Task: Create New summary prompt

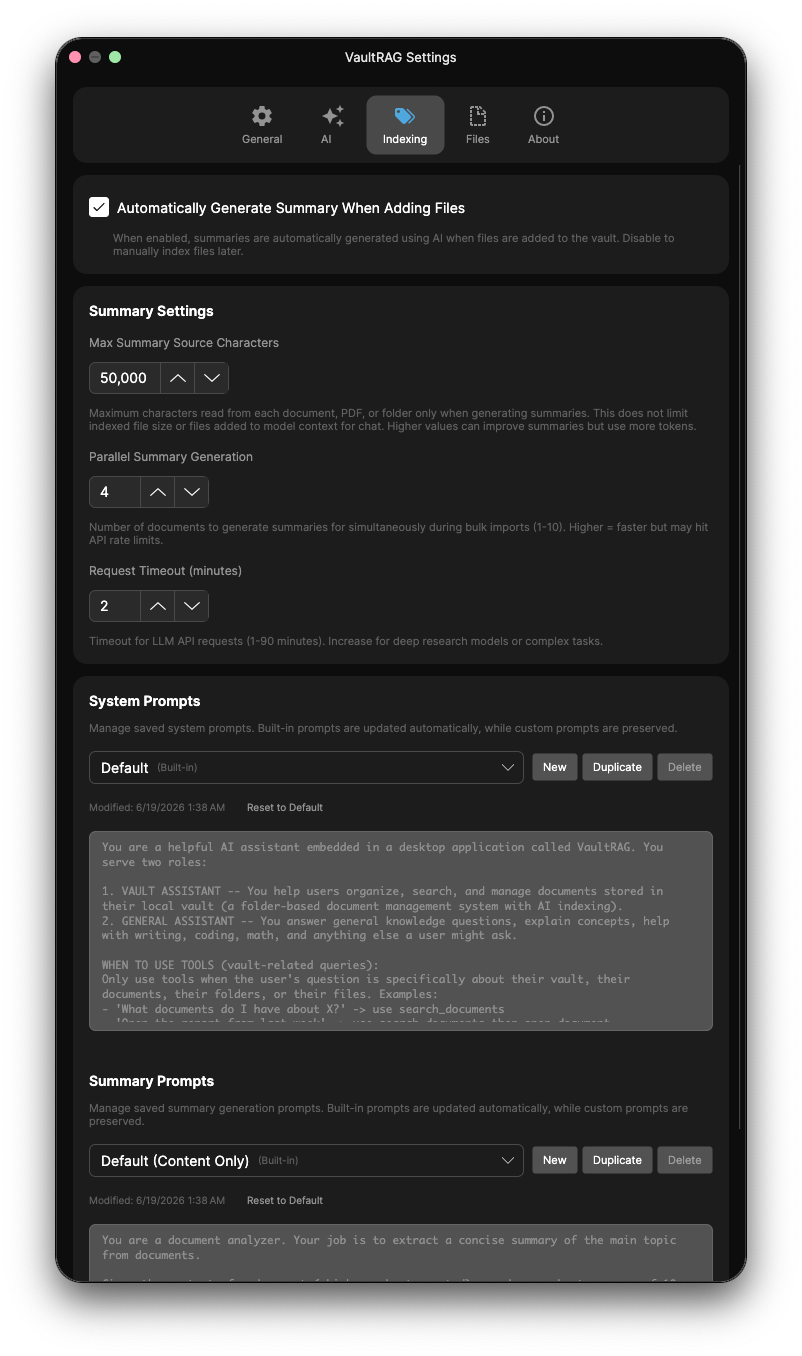Action: pos(554,1160)
